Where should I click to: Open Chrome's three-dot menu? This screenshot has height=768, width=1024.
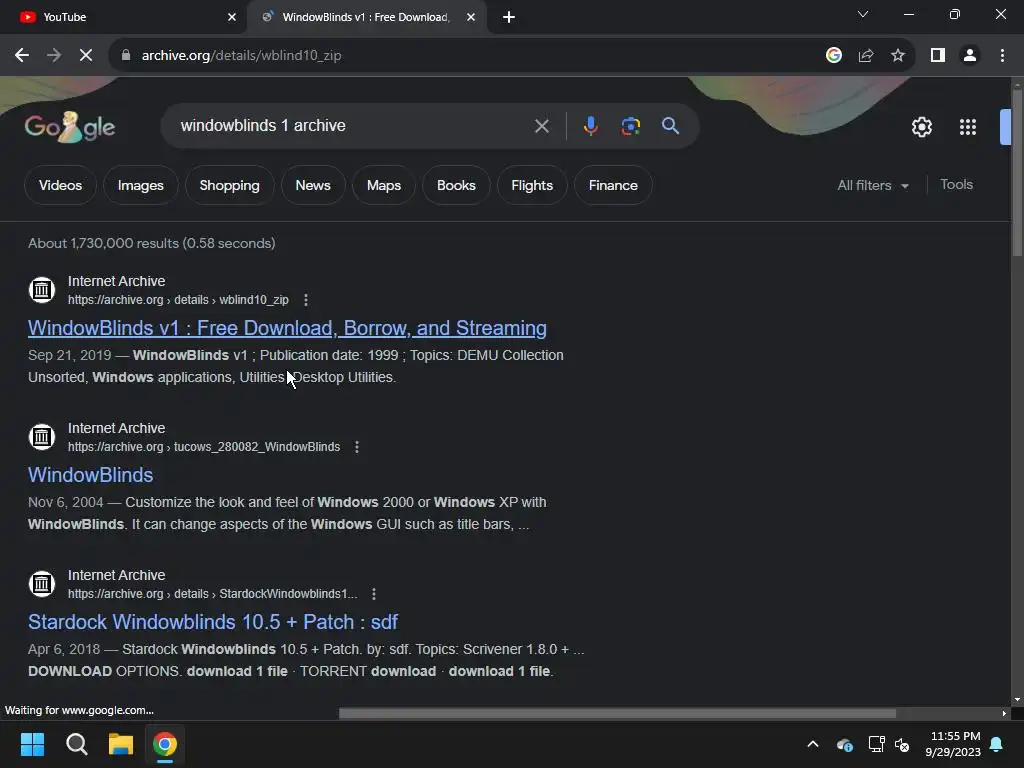[x=1002, y=56]
